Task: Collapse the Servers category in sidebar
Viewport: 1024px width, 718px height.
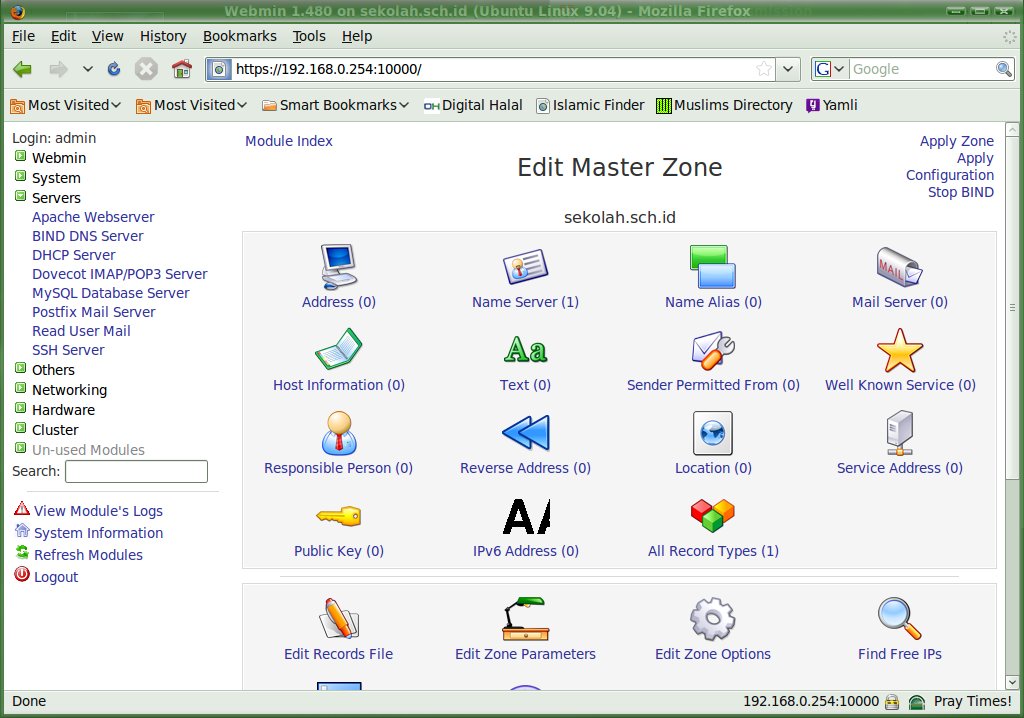Action: click(x=20, y=197)
